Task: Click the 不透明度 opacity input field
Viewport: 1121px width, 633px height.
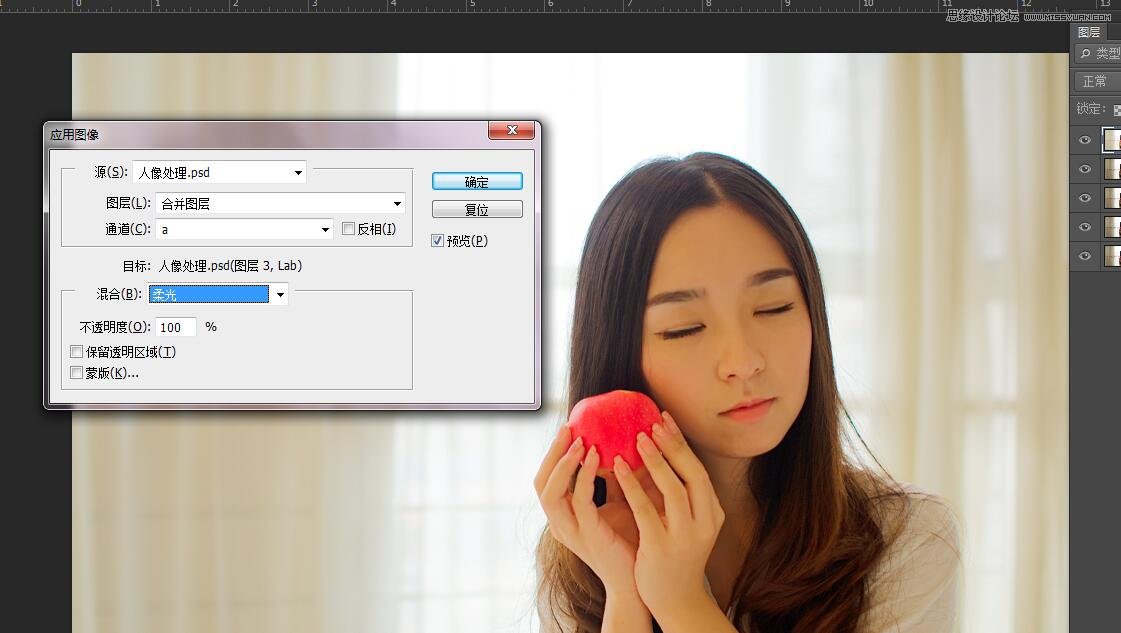Action: pos(176,327)
